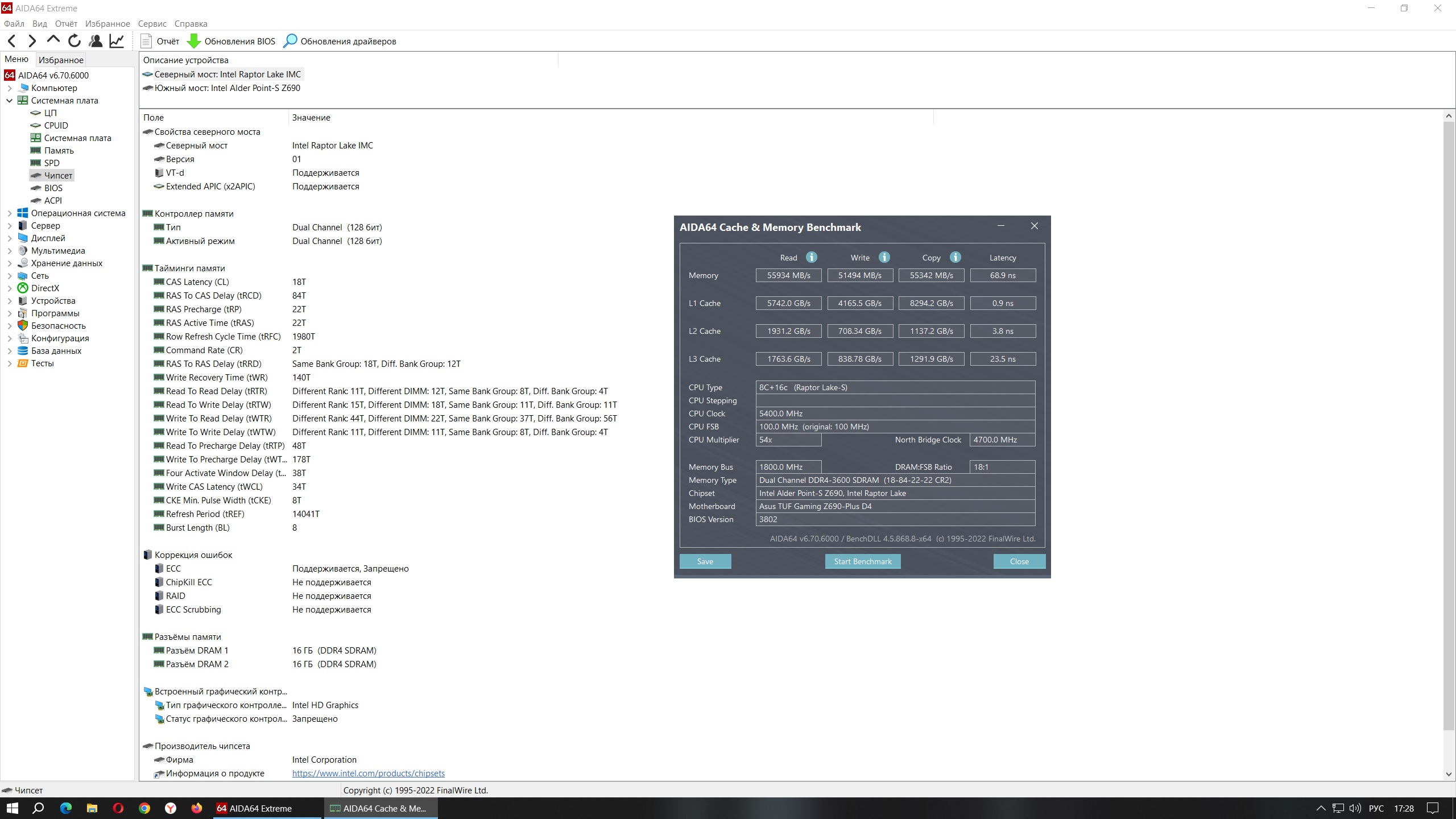Viewport: 1456px width, 819px height.
Task: Click the Write info icon in benchmark
Action: 884,258
